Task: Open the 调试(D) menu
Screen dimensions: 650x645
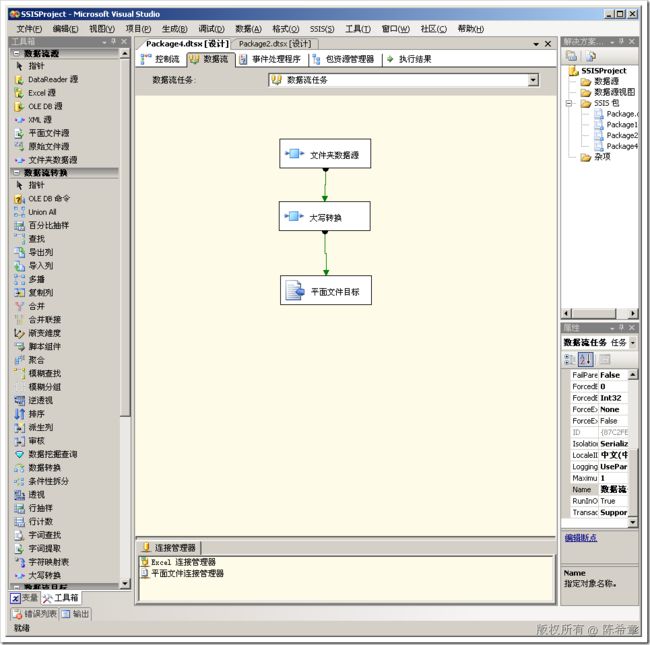Action: 211,29
